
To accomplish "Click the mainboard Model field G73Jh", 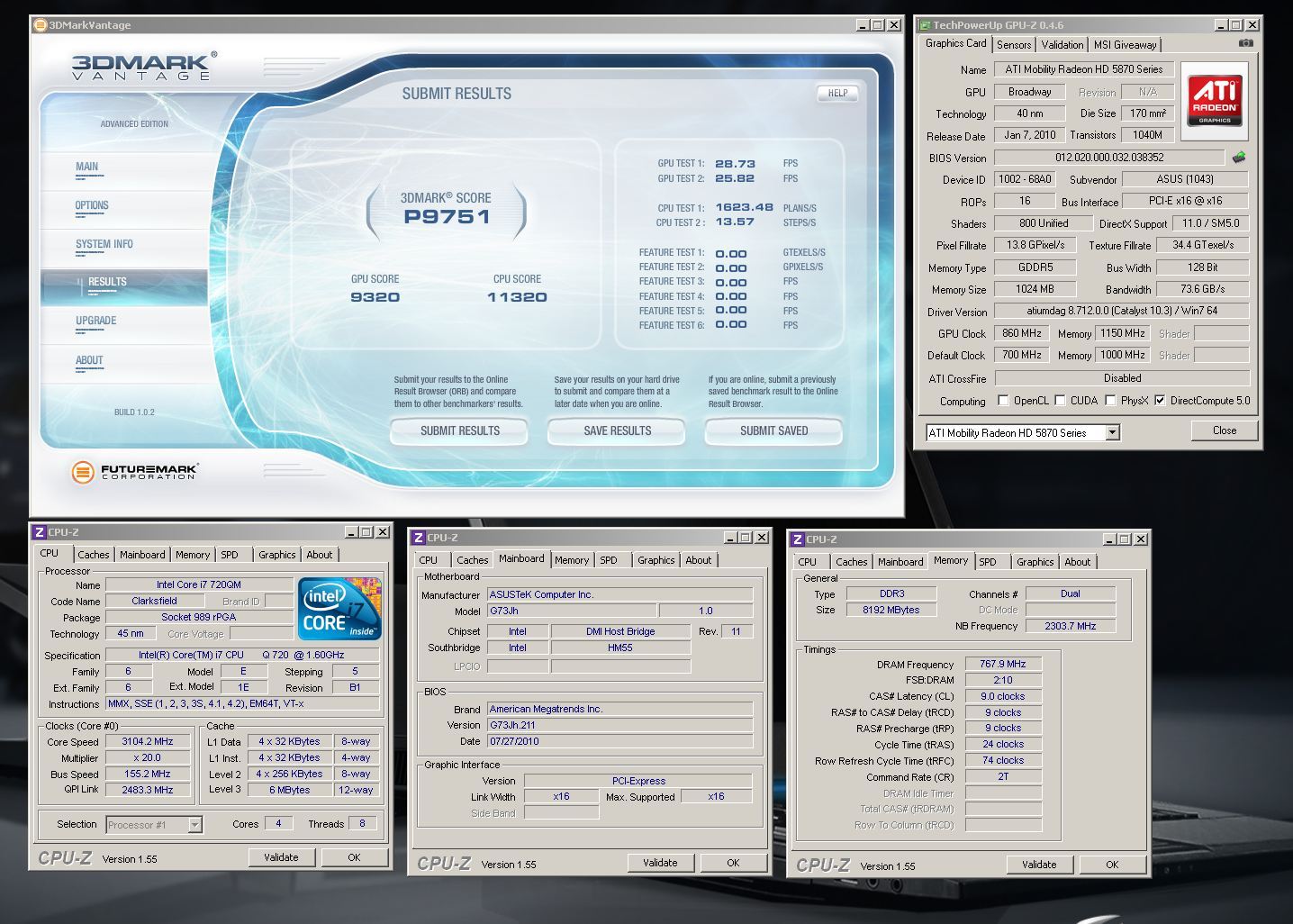I will (572, 611).
